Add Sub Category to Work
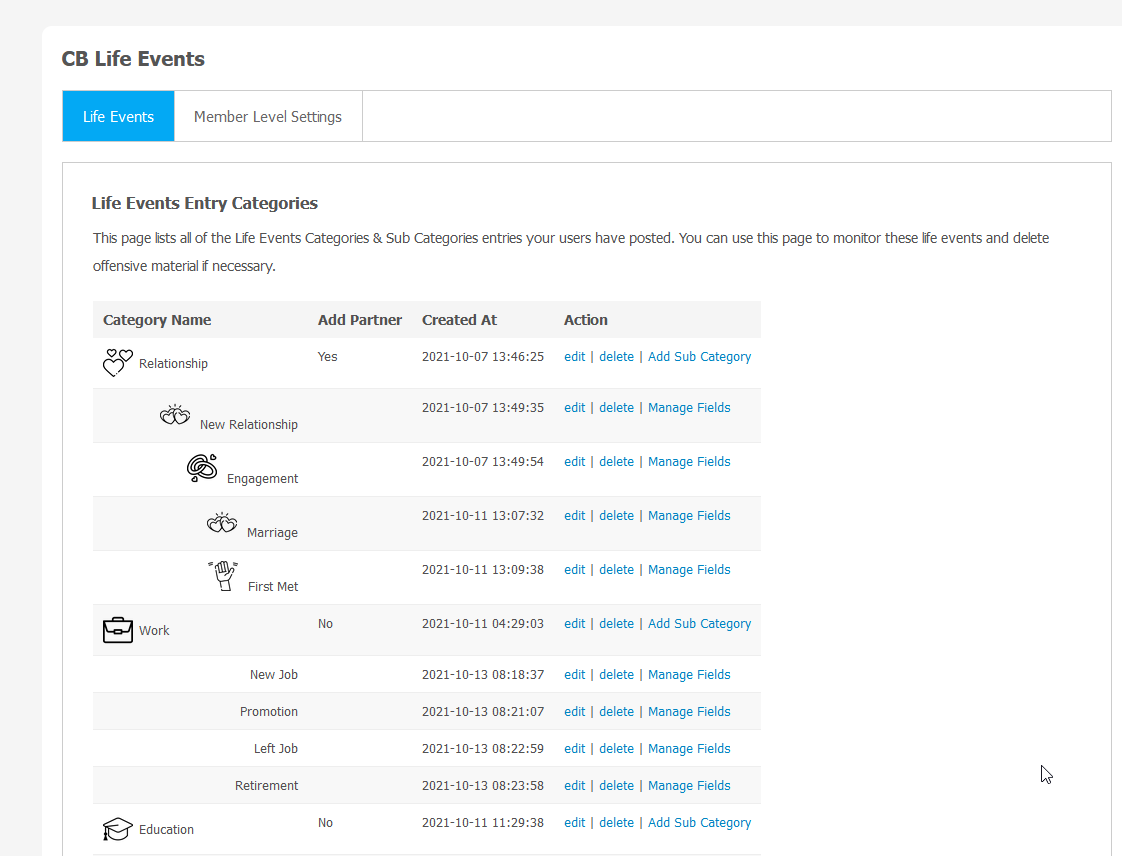This screenshot has height=856, width=1122. pos(699,624)
